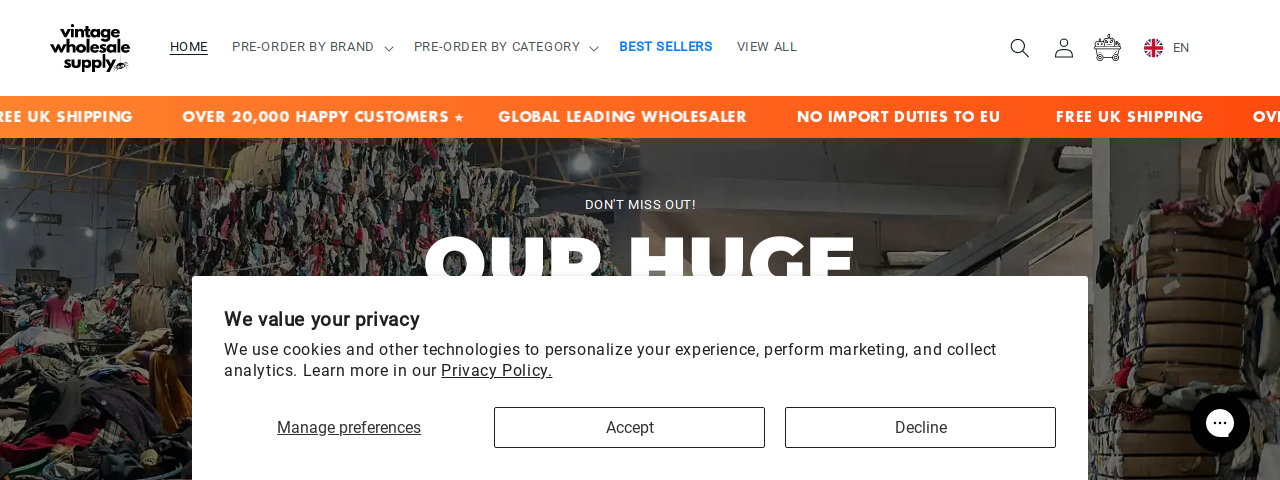Open Manage preferences for cookies
Image resolution: width=1280 pixels, height=480 pixels.
click(349, 427)
